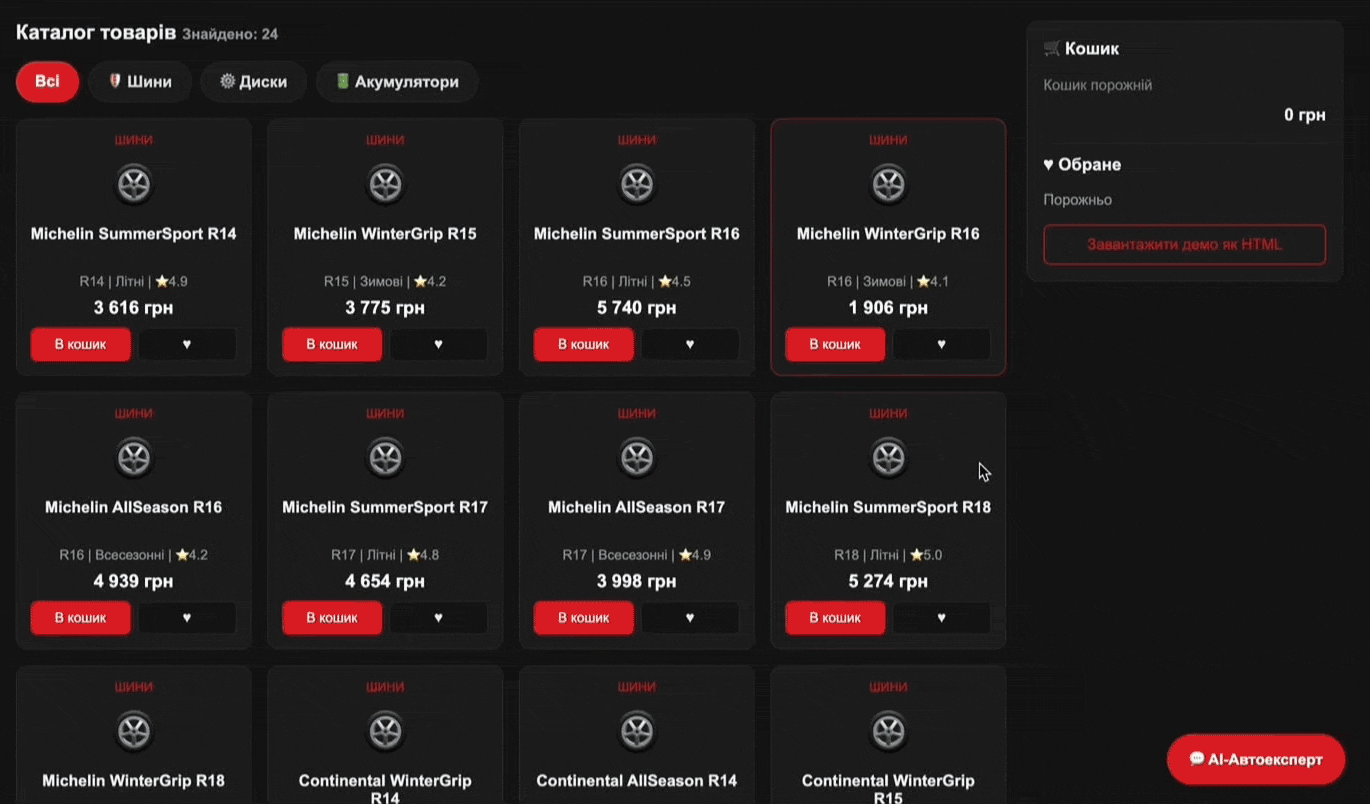The width and height of the screenshot is (1370, 804).
Task: Click the price 5 740 грн
Action: pos(637,308)
